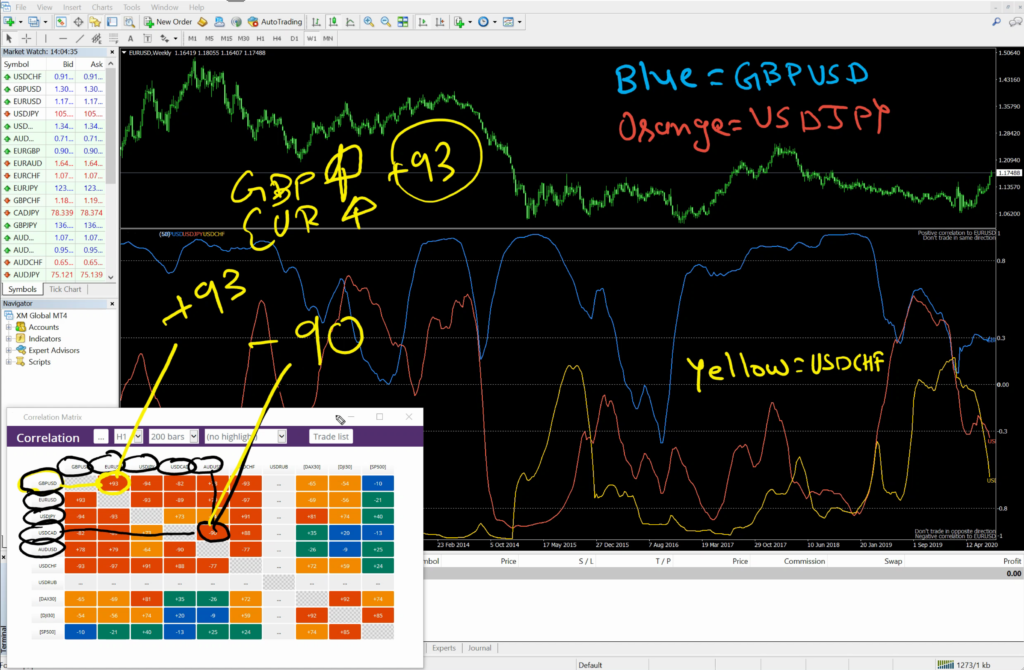1024x670 pixels.
Task: Toggle the D1 timeframe on
Action: [x=295, y=38]
